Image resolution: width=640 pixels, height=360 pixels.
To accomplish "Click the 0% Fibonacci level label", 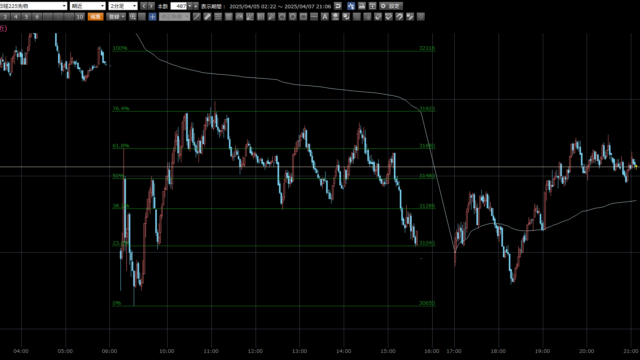I will pyautogui.click(x=117, y=303).
